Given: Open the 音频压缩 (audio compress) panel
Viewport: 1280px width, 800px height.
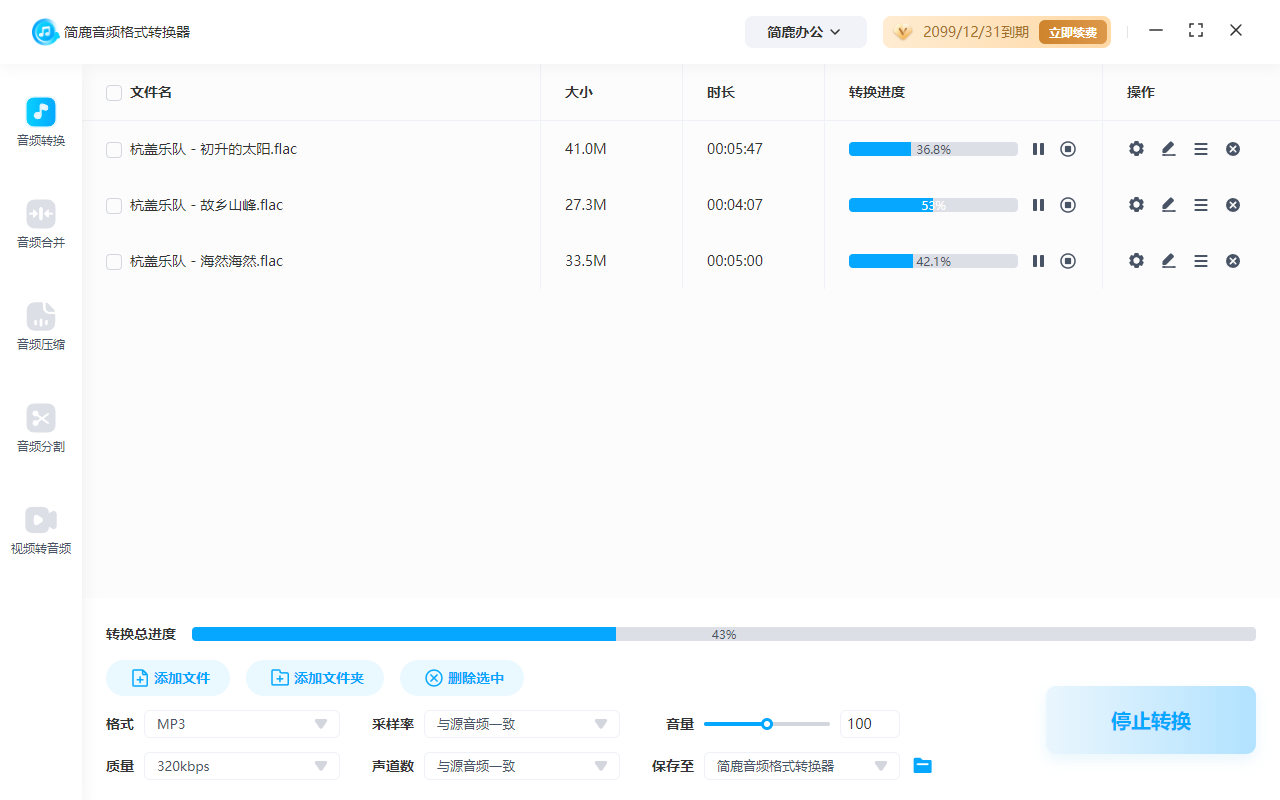Looking at the screenshot, I should tap(40, 325).
